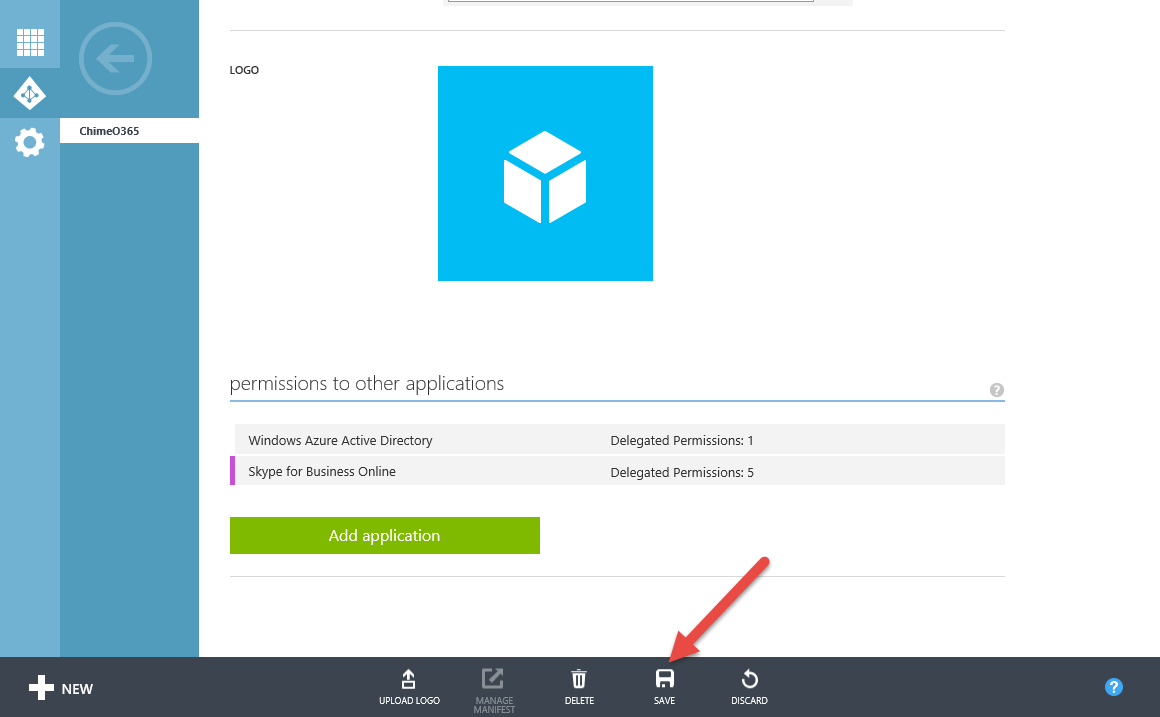Screen dimensions: 1160x717
Task: Select the Active Directory diamond icon
Action: pyautogui.click(x=30, y=93)
